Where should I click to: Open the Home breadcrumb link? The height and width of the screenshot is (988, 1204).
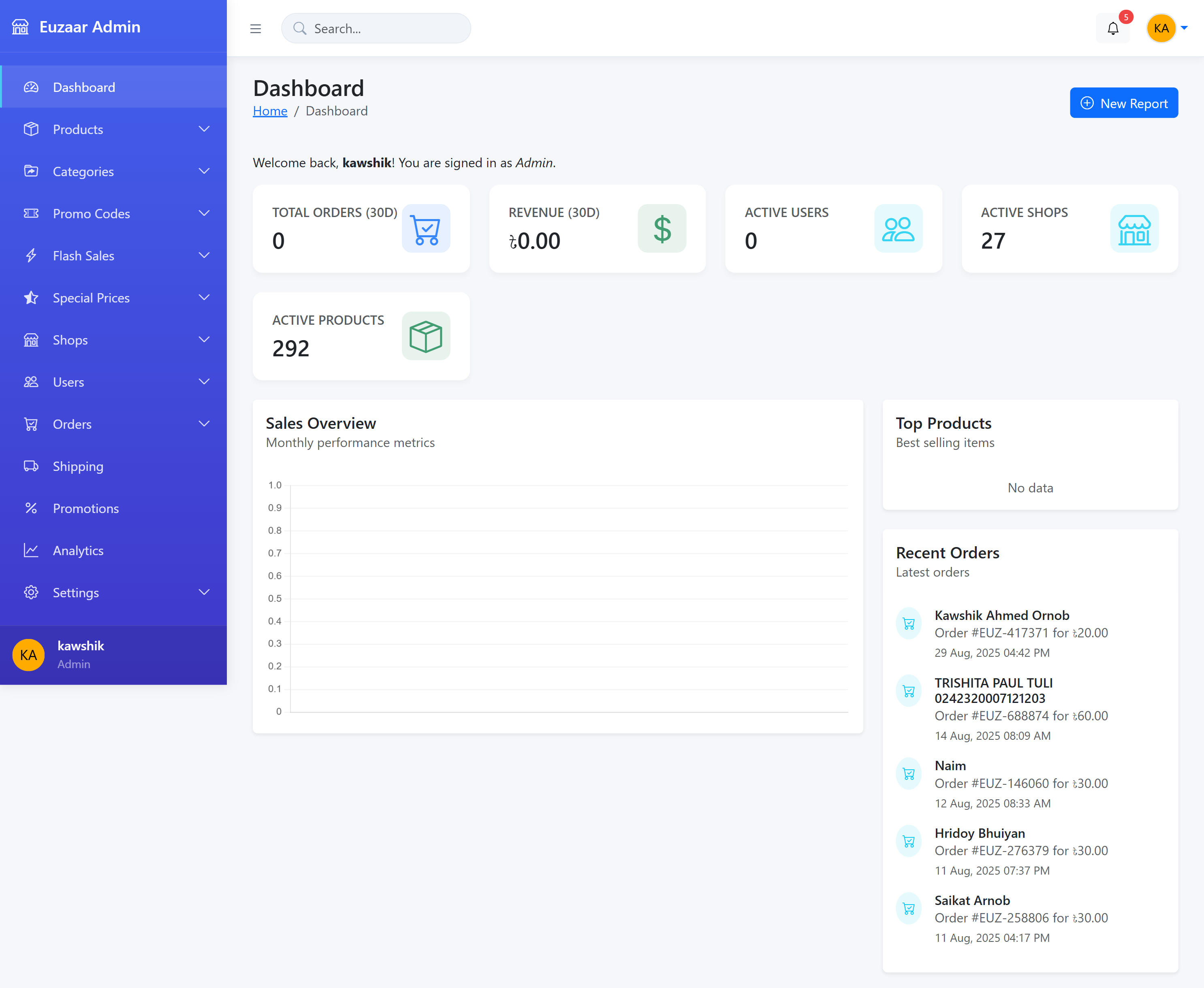(x=270, y=111)
